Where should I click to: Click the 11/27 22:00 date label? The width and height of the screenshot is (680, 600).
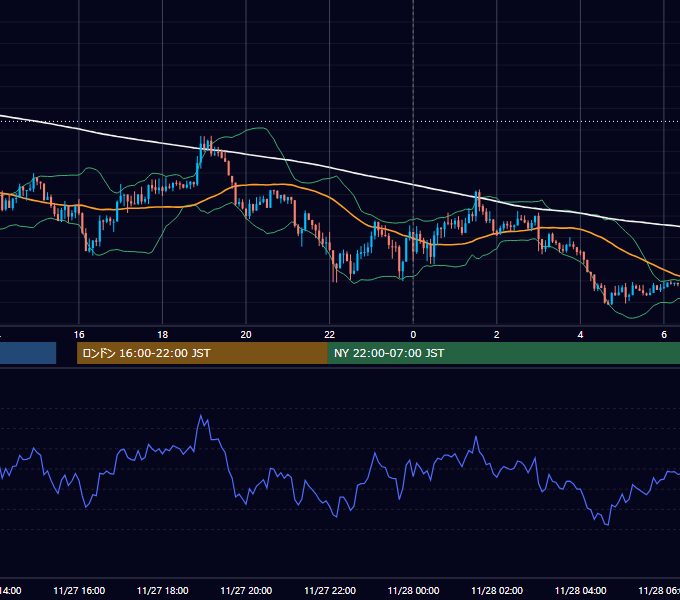click(330, 590)
